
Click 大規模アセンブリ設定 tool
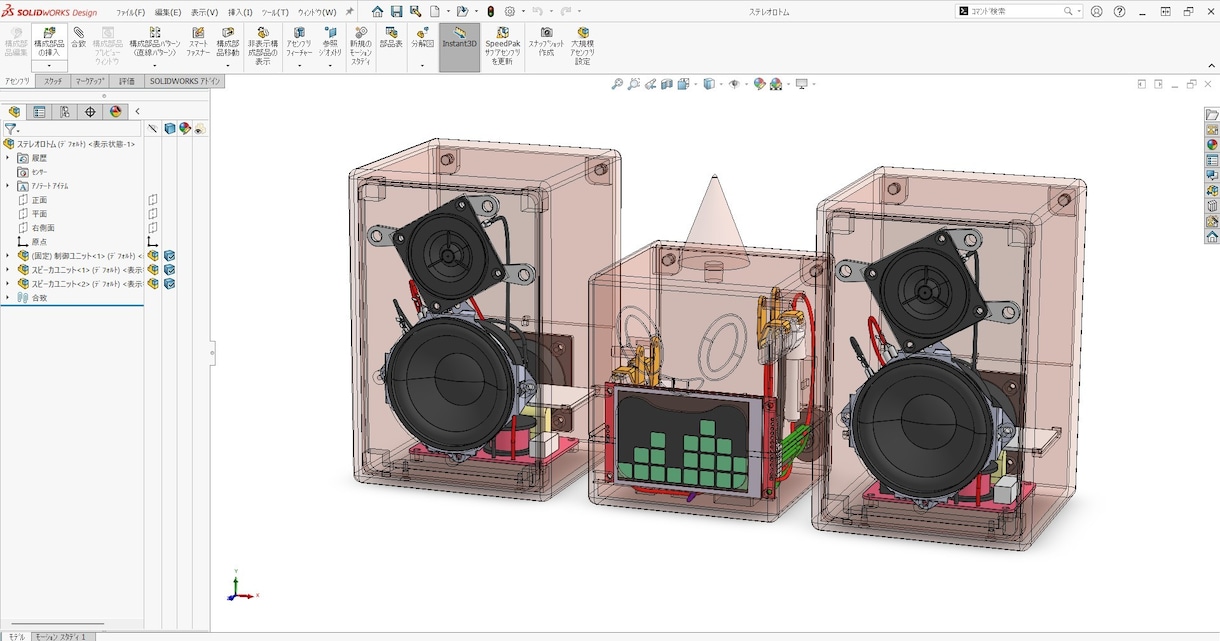tap(583, 46)
